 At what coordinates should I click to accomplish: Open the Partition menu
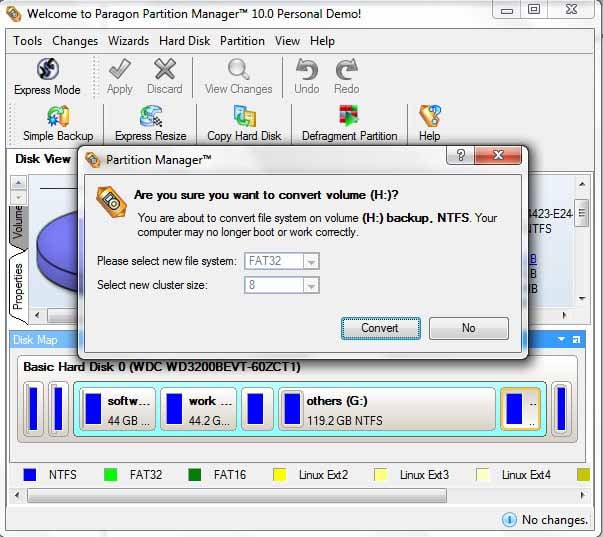242,41
